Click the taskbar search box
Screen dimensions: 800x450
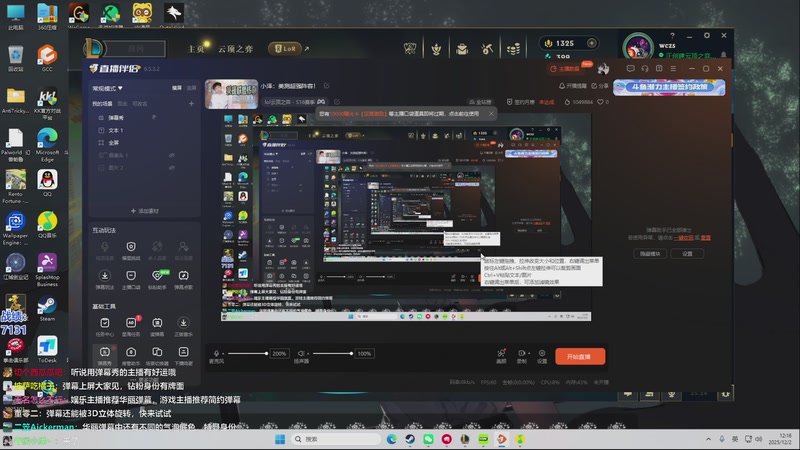click(x=336, y=439)
